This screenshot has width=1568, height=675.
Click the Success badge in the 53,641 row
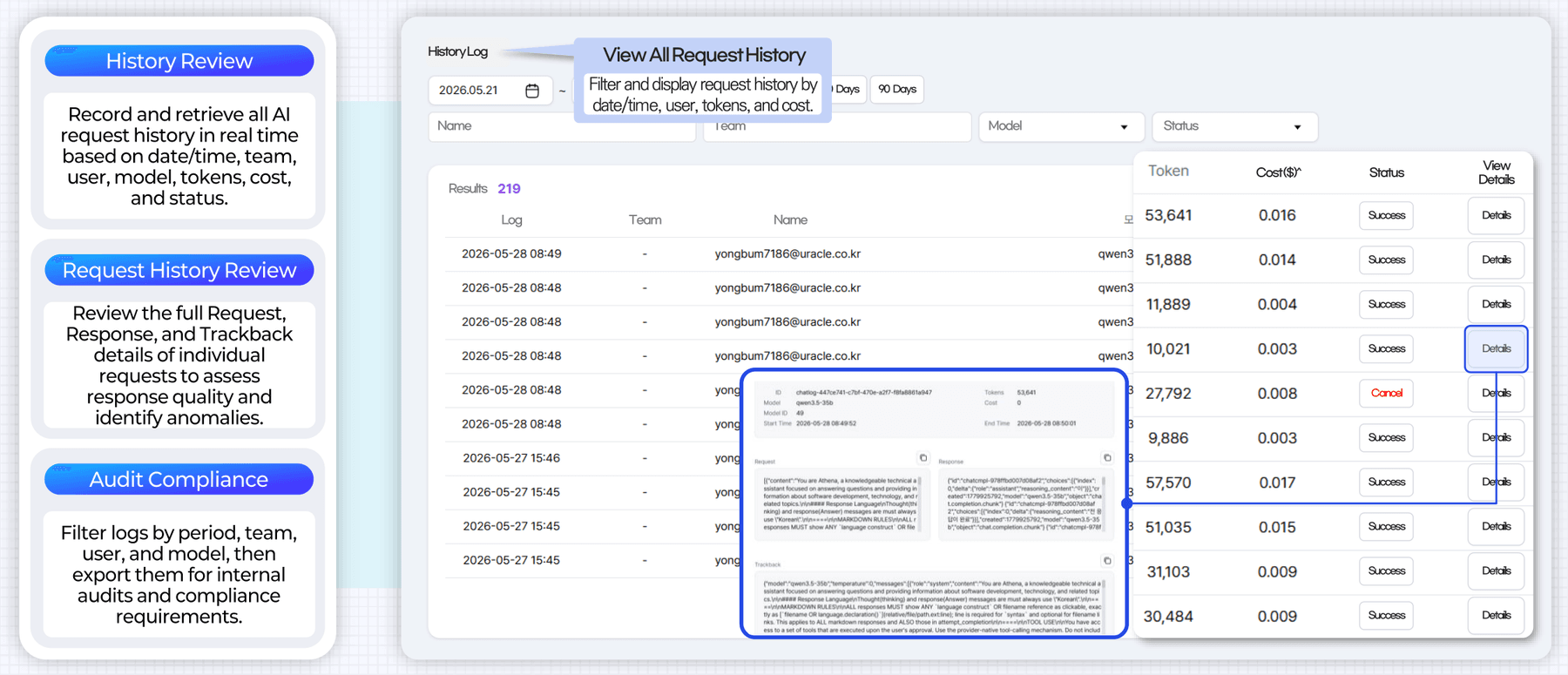pos(1386,215)
